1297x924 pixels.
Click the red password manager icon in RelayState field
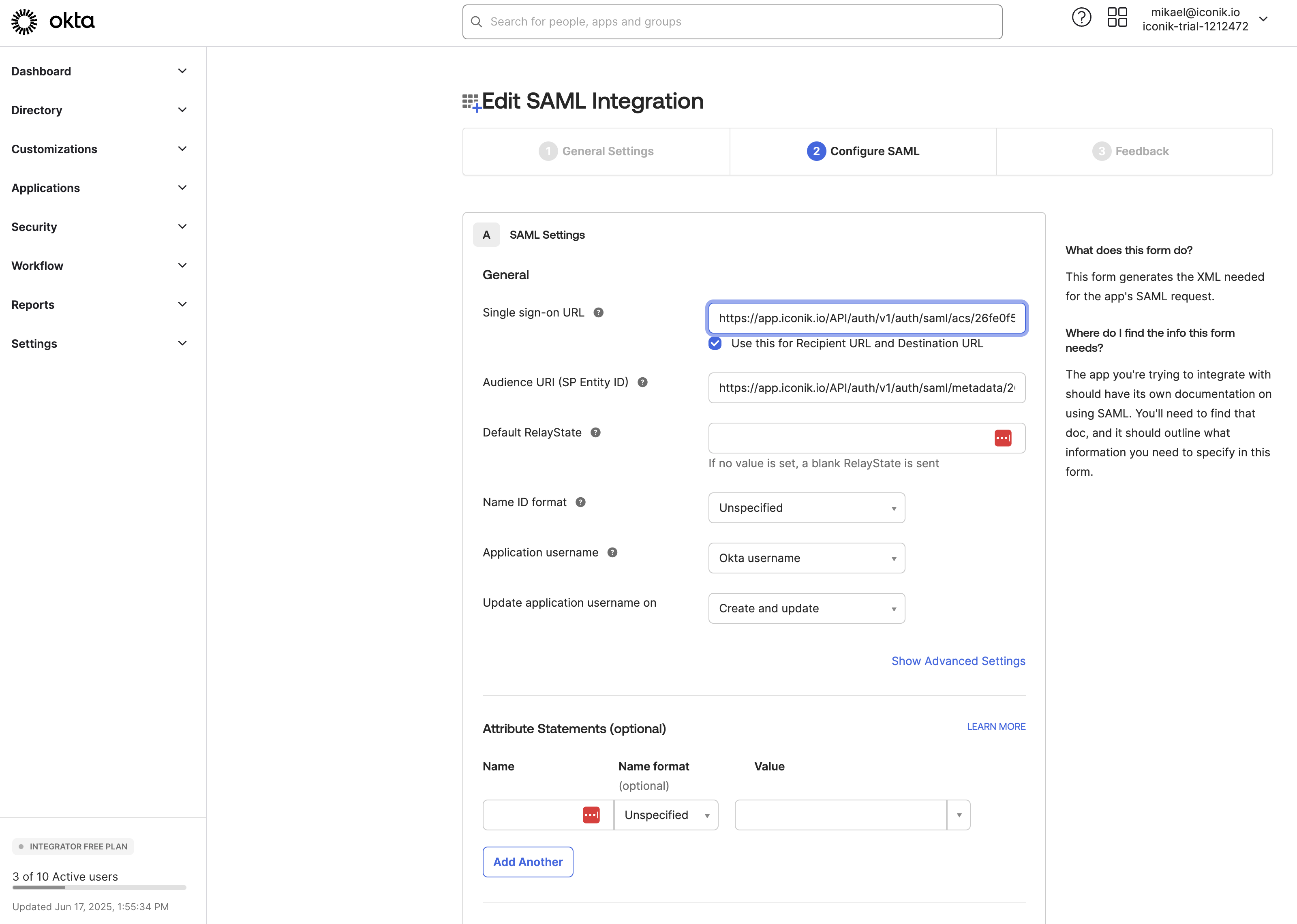point(1002,438)
